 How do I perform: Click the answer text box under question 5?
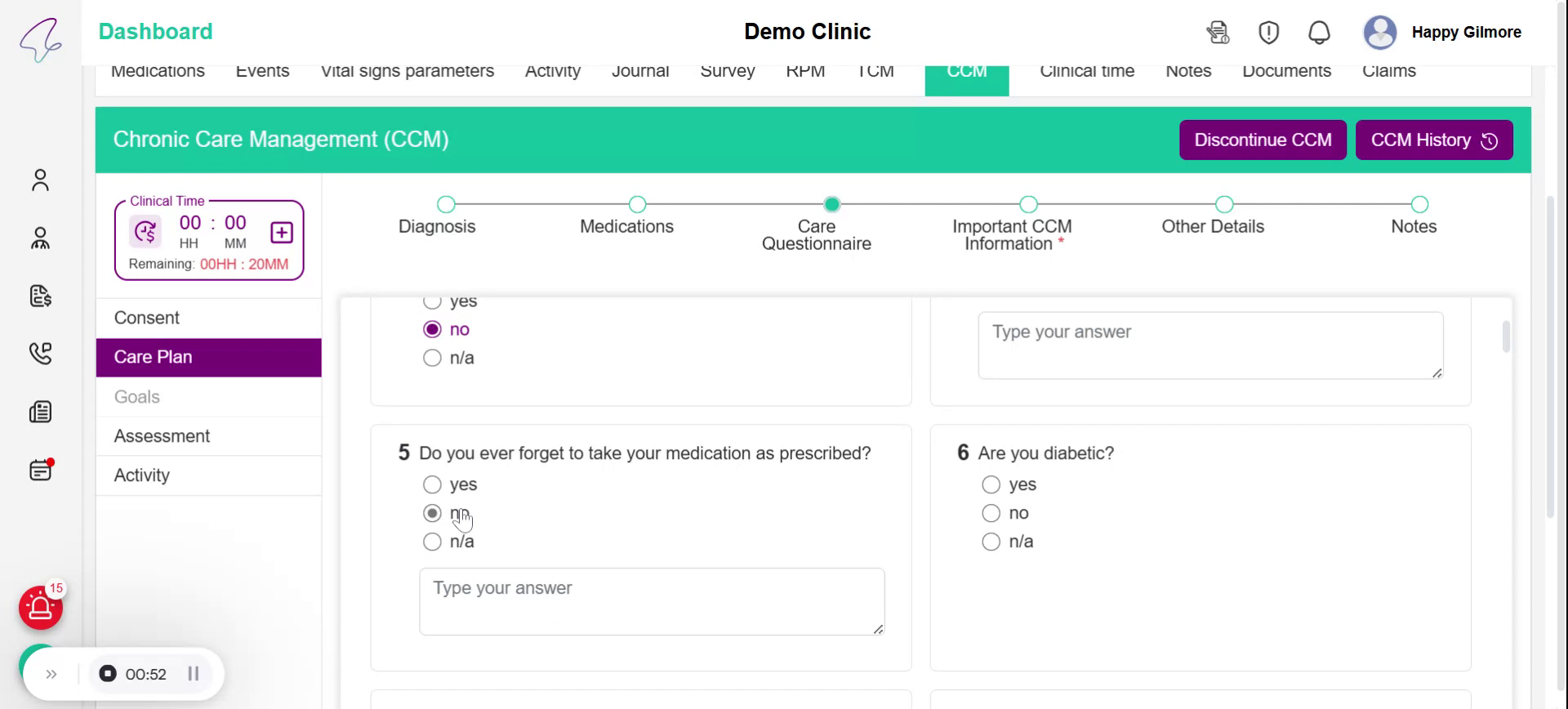(651, 601)
